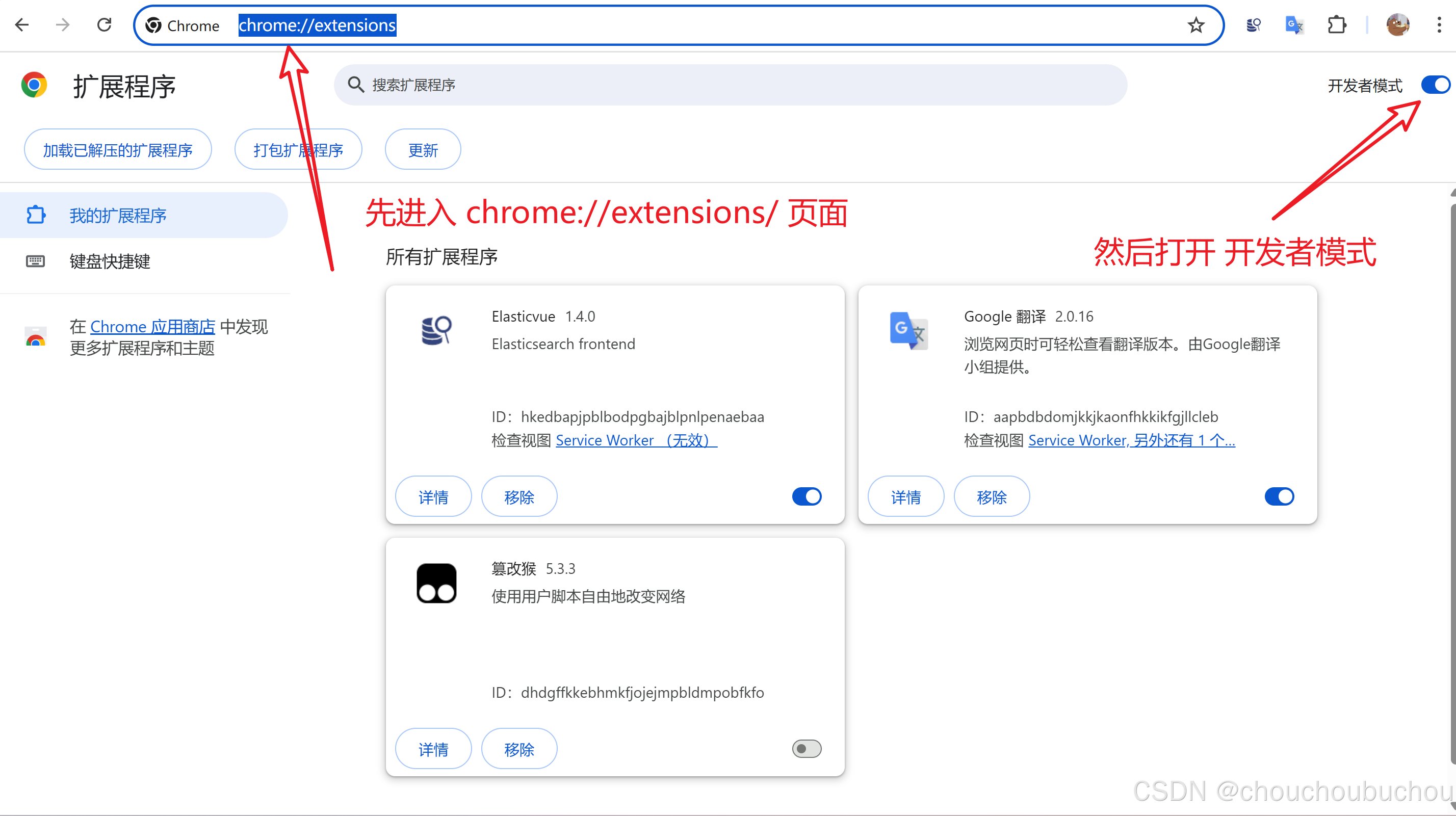Disable the Elasticvue extension toggle
This screenshot has width=1456, height=816.
807,497
